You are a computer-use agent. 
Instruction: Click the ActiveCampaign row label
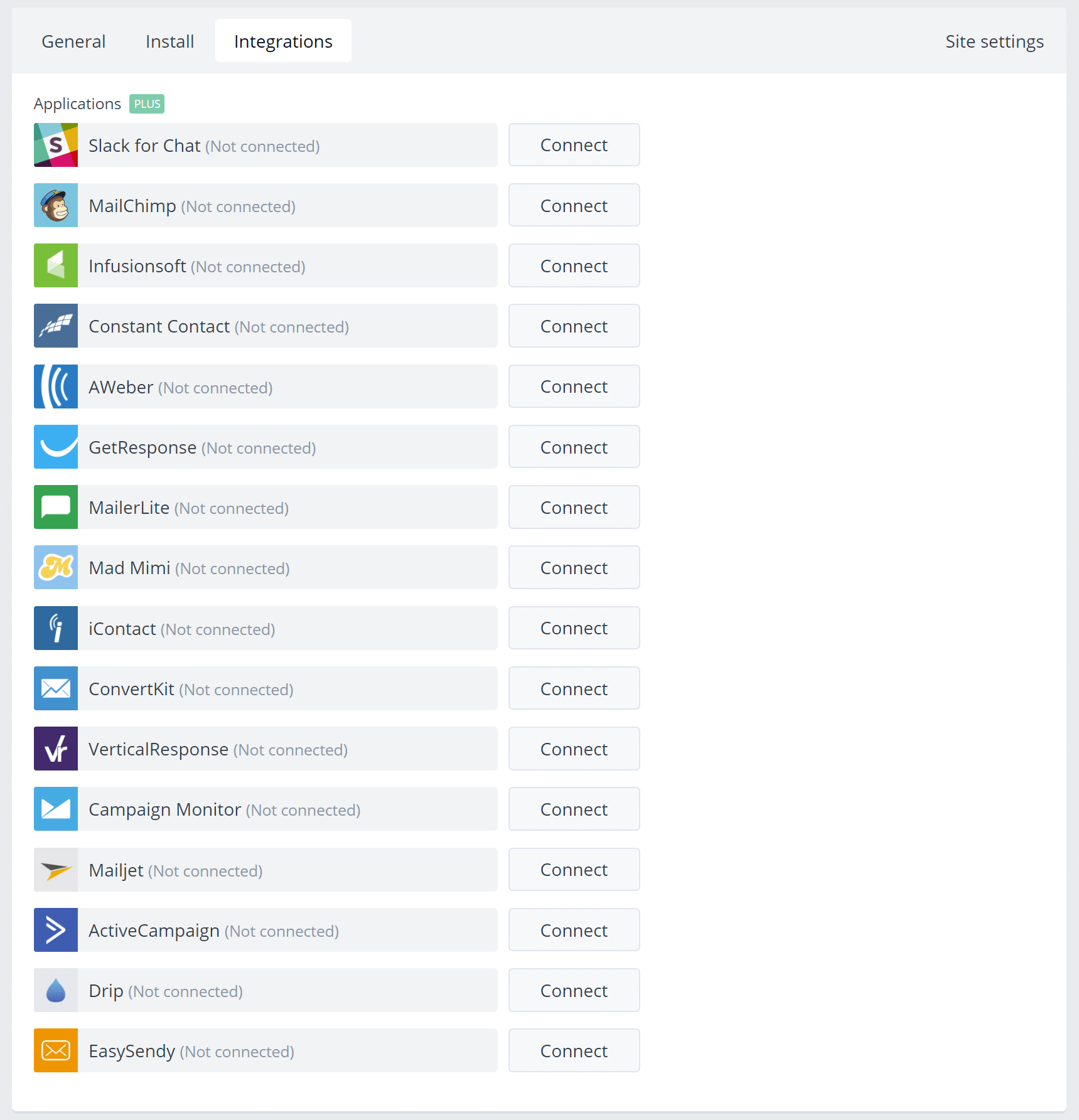pyautogui.click(x=213, y=931)
